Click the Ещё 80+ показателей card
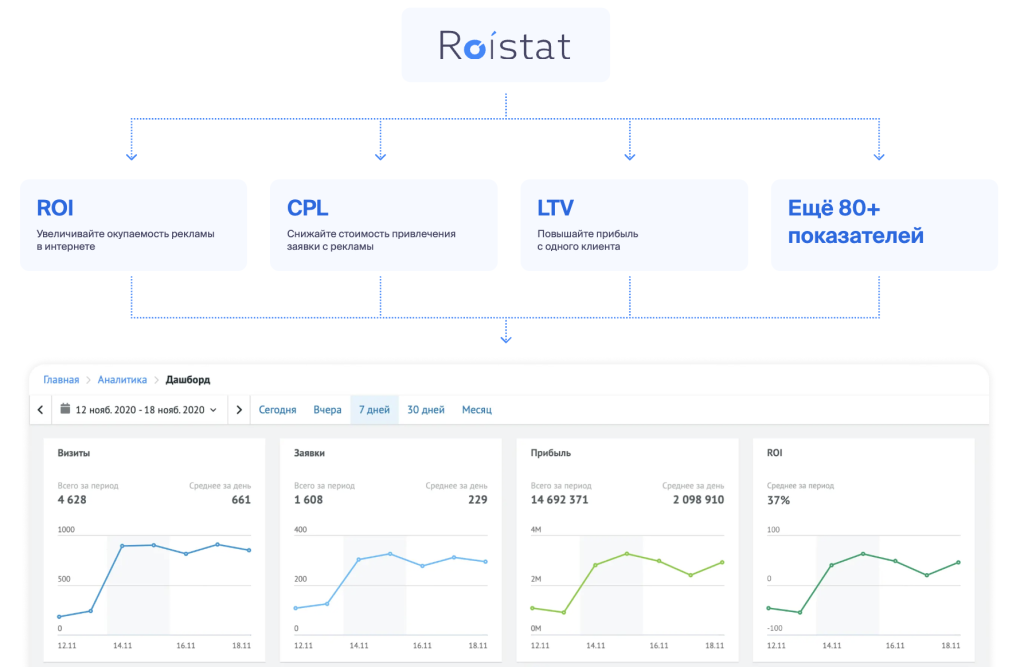The height and width of the screenshot is (667, 1024). tap(884, 225)
